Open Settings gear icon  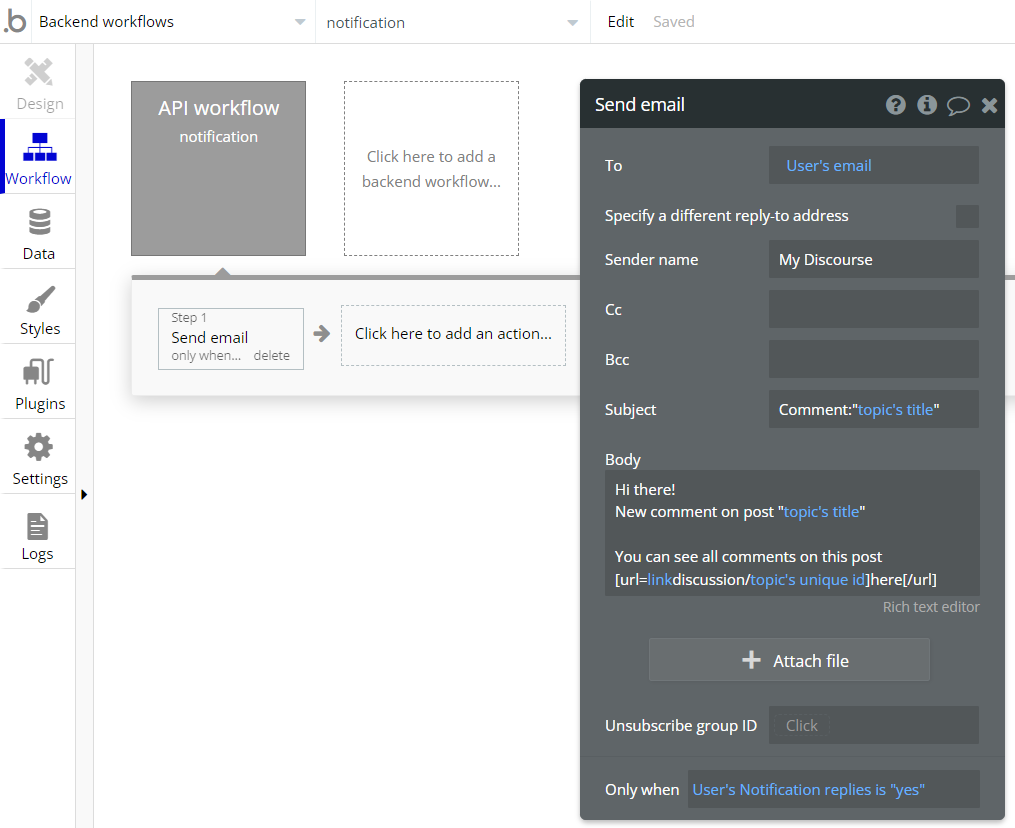tap(39, 448)
